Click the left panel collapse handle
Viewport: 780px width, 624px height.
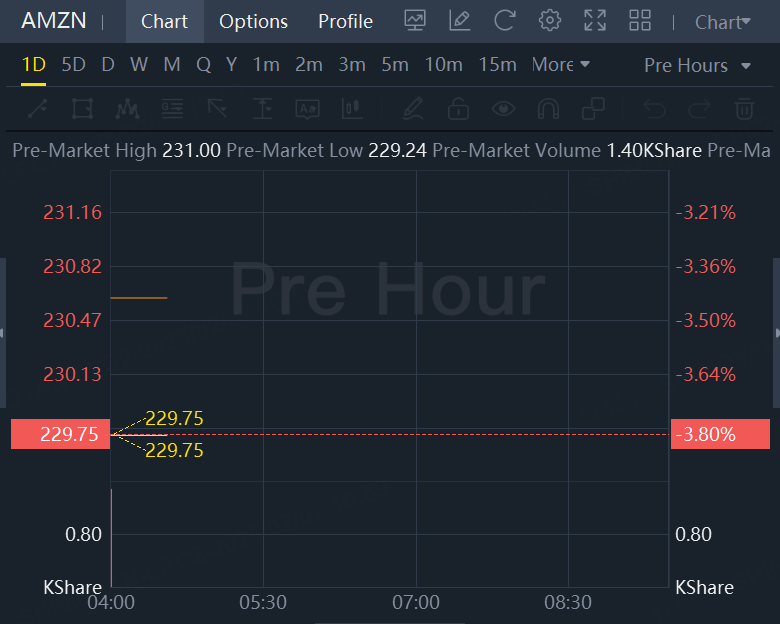click(3, 332)
